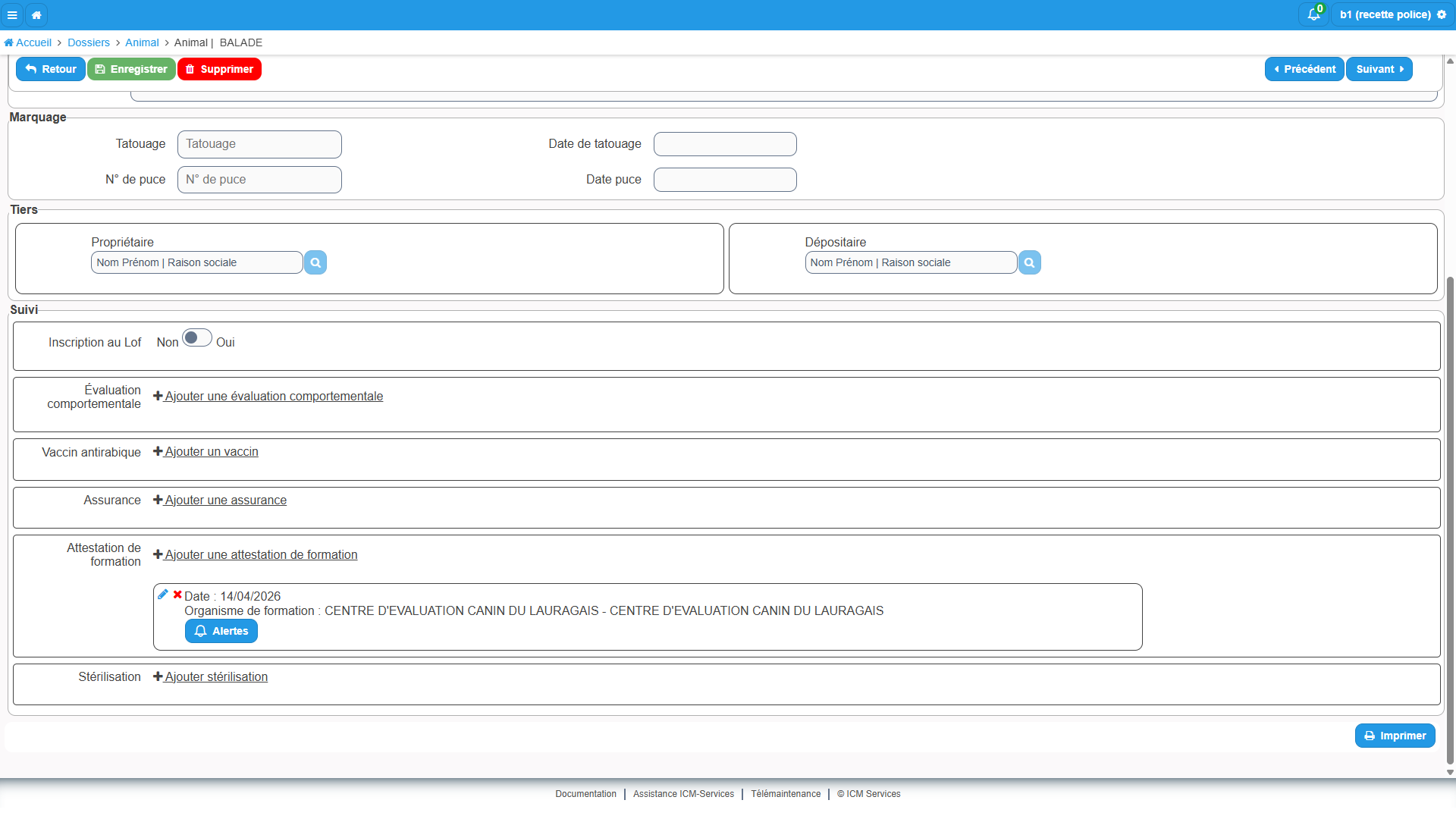Click the red Supprimer button
Screen dimensions: 1456x819
pos(219,69)
